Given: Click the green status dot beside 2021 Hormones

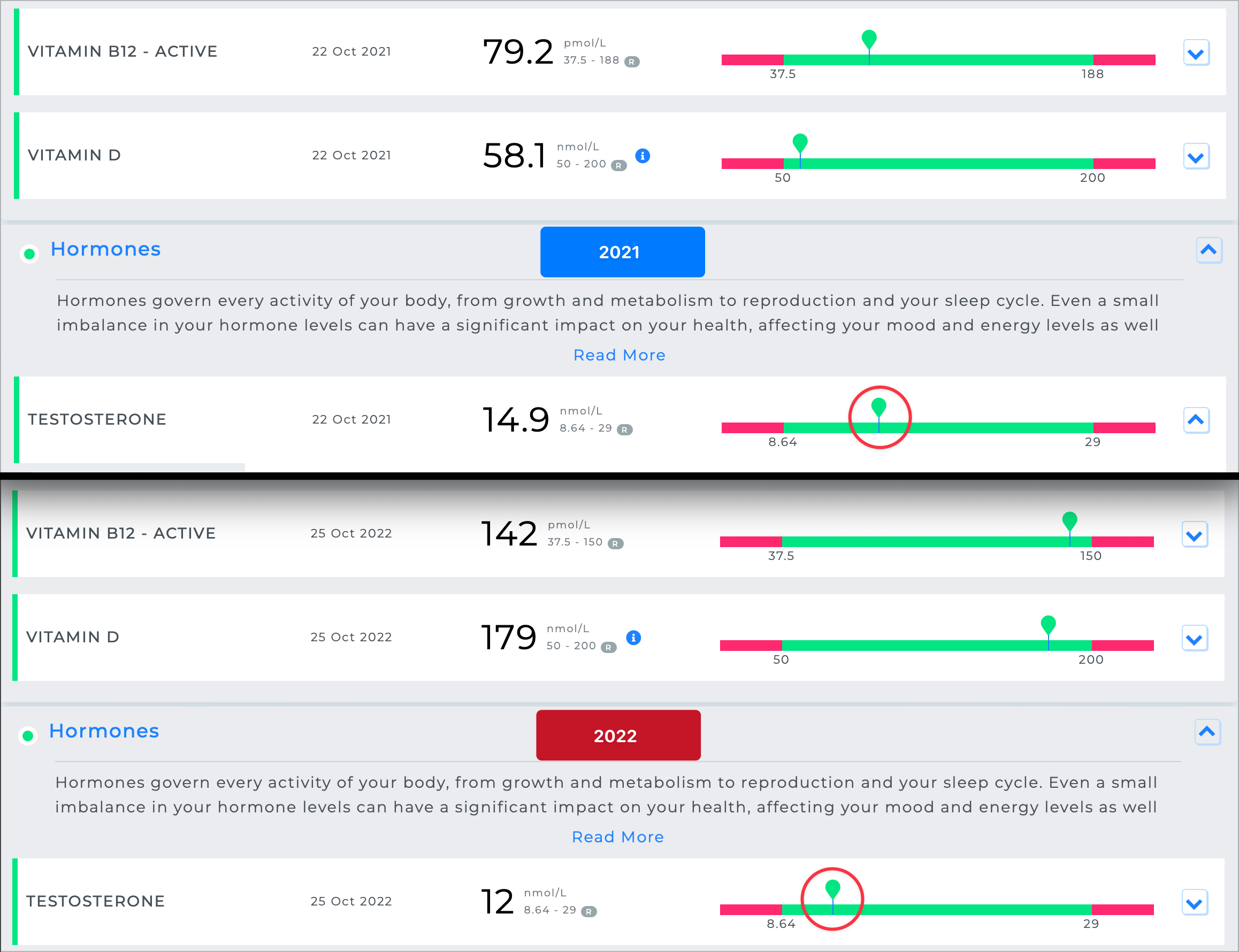Looking at the screenshot, I should pyautogui.click(x=29, y=254).
